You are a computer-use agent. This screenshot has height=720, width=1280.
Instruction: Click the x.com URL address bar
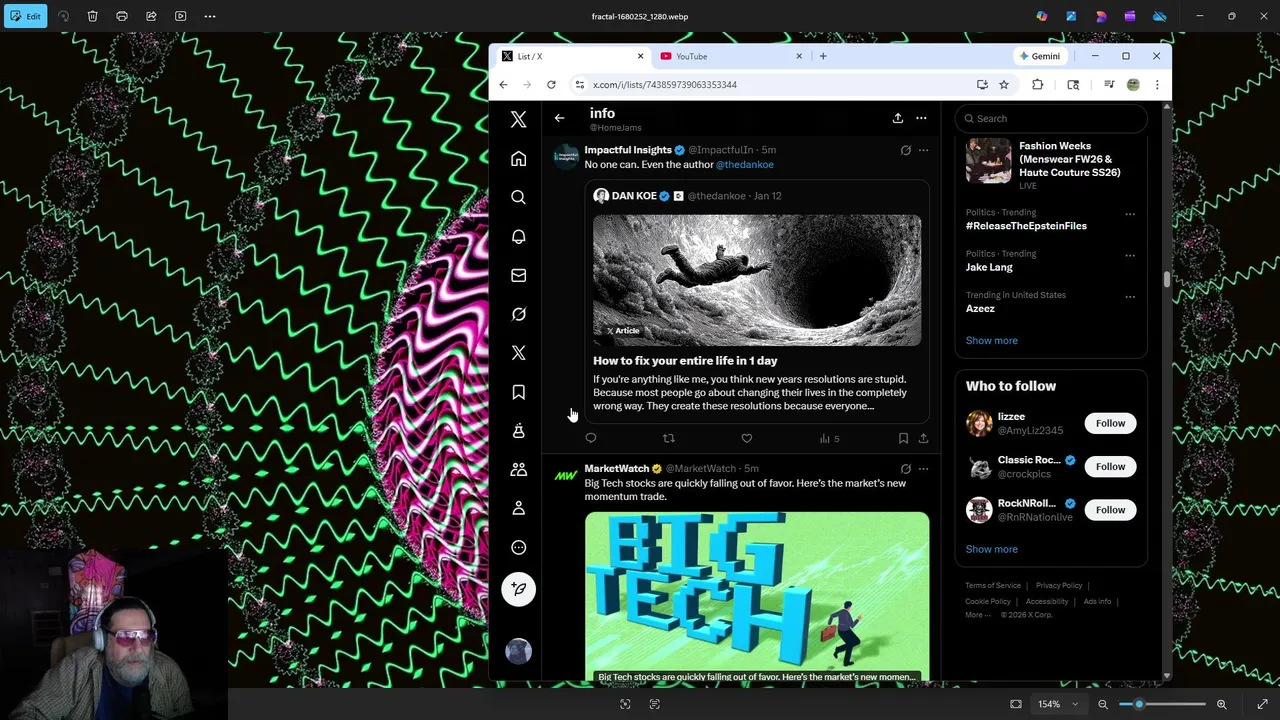click(x=770, y=85)
